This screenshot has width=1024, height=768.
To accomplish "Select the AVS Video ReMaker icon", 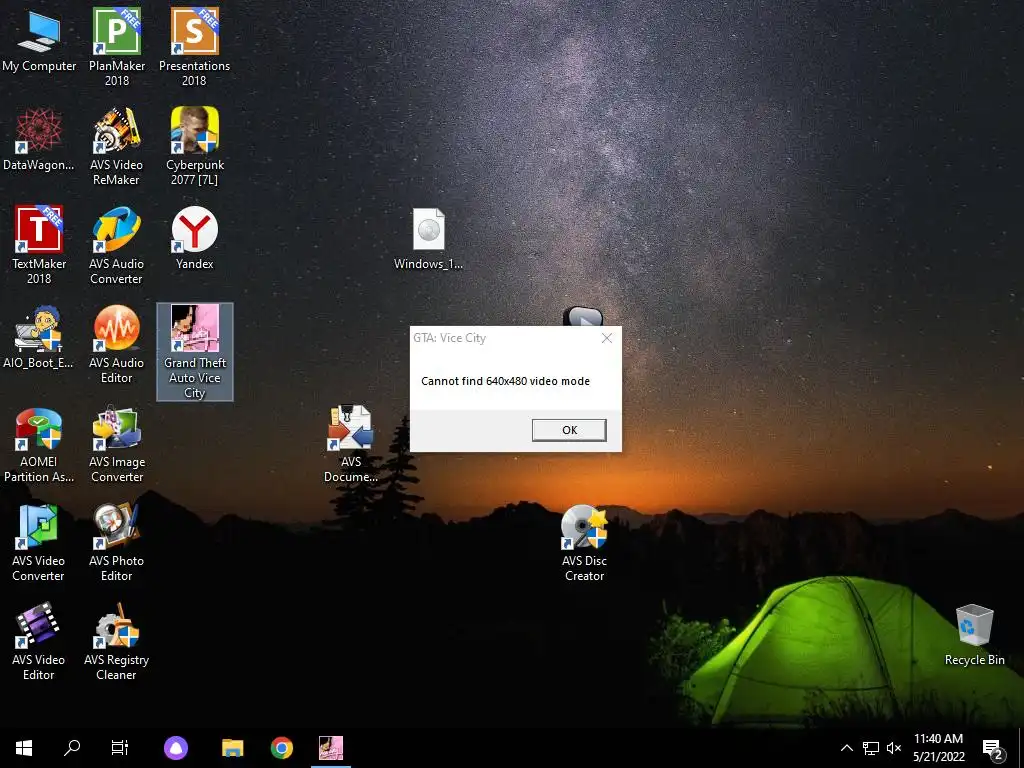I will point(116,146).
